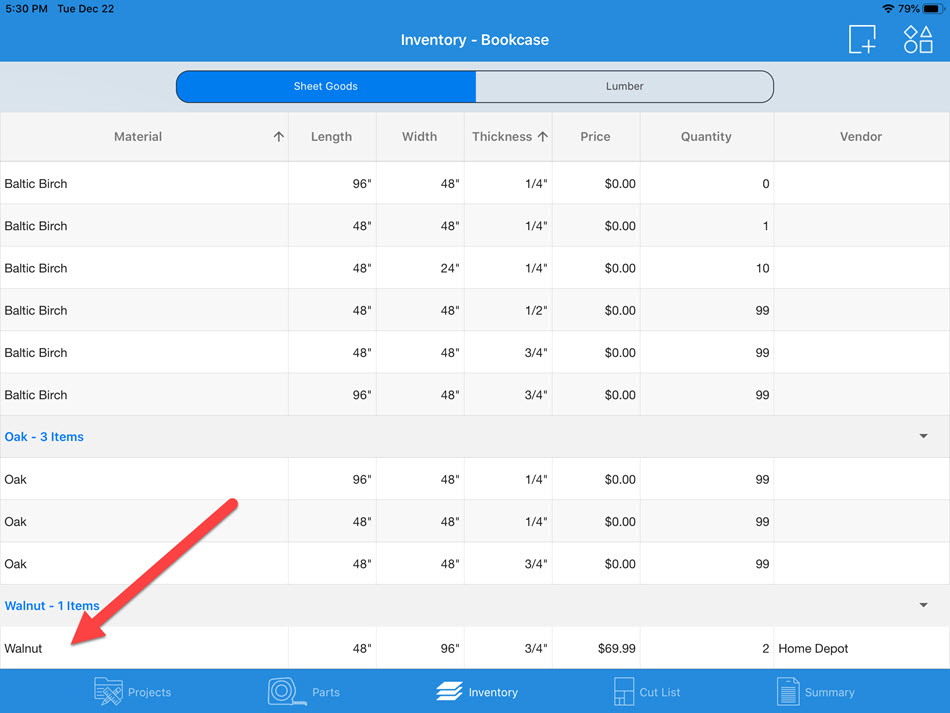This screenshot has height=713, width=950.
Task: Select the Inventory stacked sheets icon
Action: click(449, 691)
